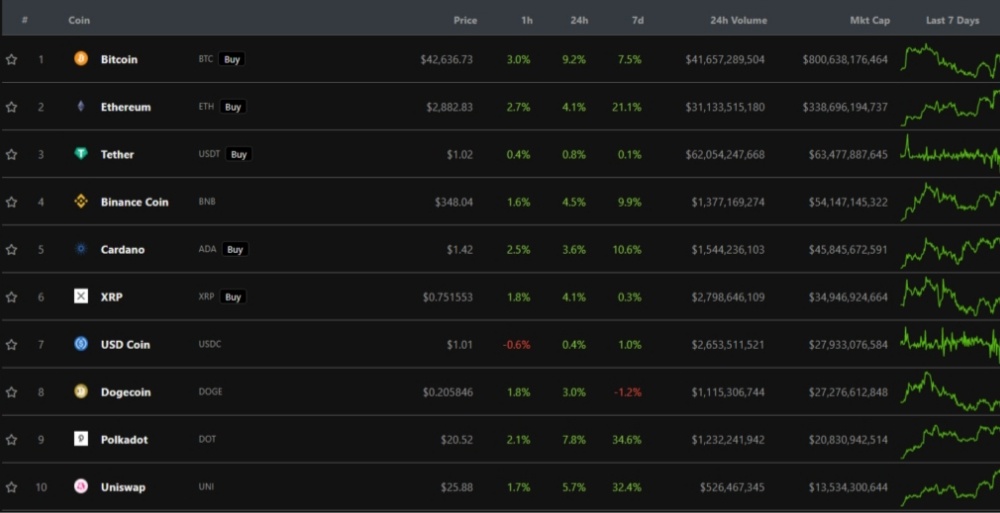The image size is (1000, 513).
Task: Click the Last 7 Days header
Action: 952,20
